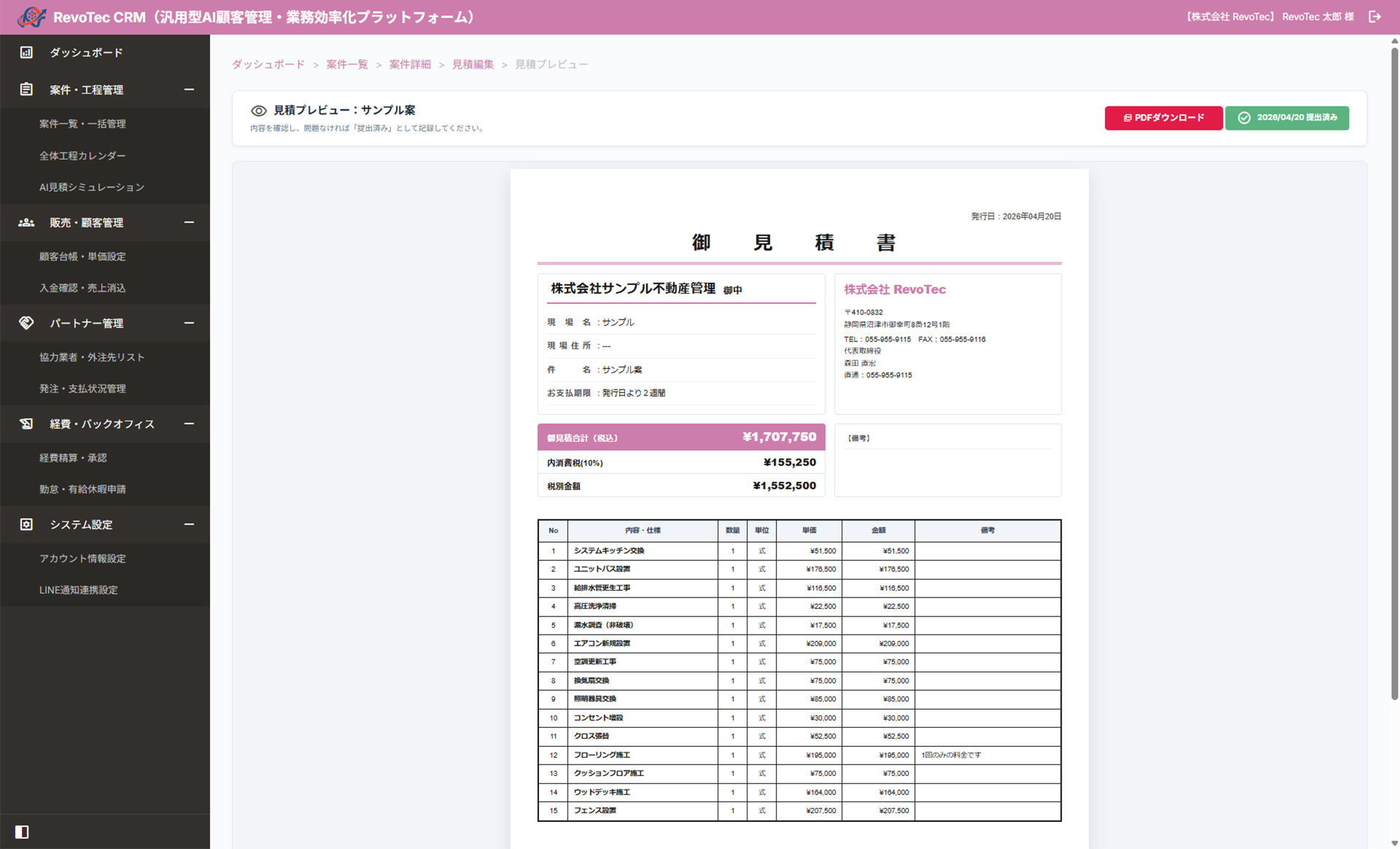This screenshot has height=849, width=1400.
Task: Collapse the 販売・顧客管理 section
Action: (190, 222)
